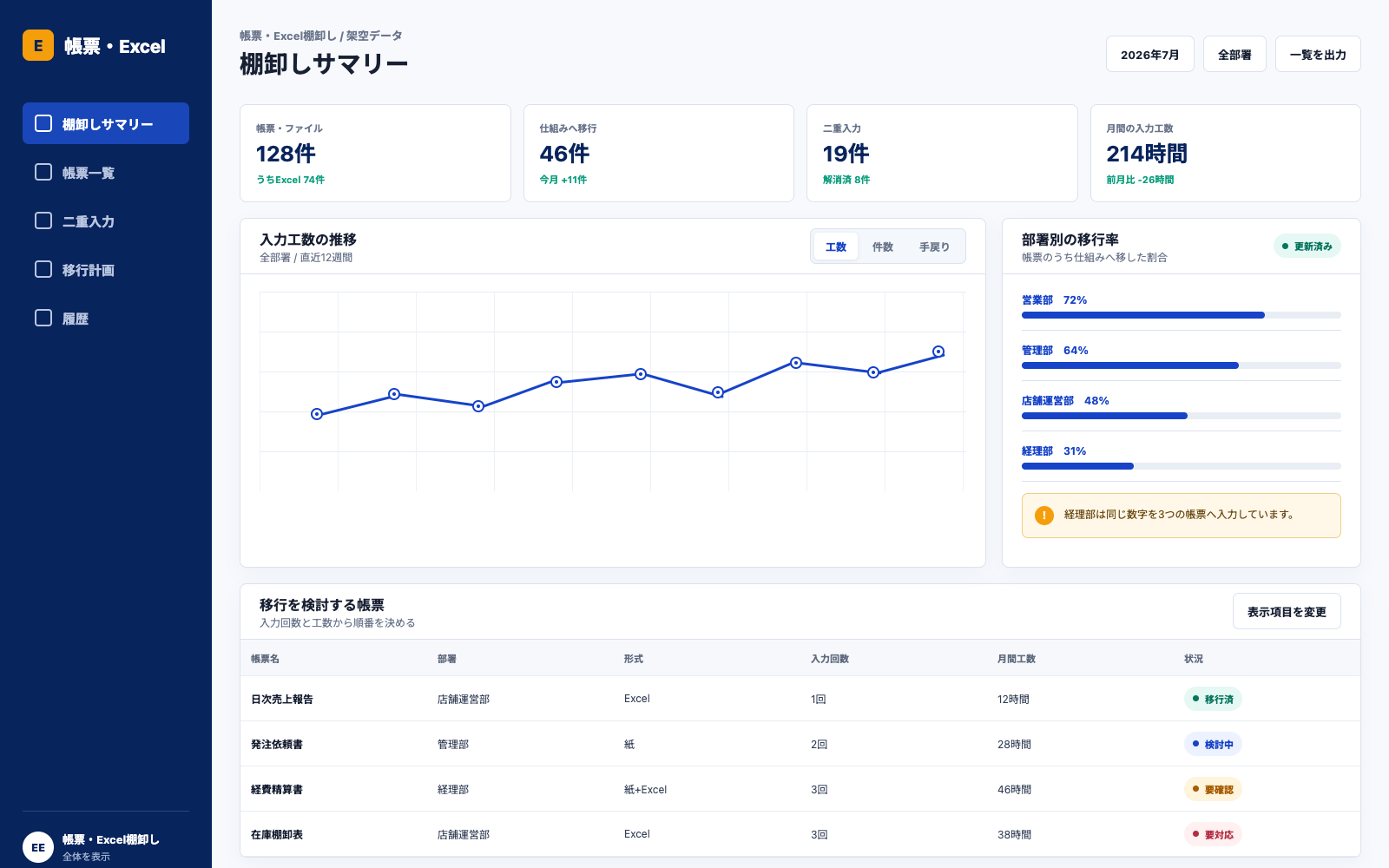Click the 営業部 72% progress bar
Screen dimensions: 1389x868
pos(1182,315)
